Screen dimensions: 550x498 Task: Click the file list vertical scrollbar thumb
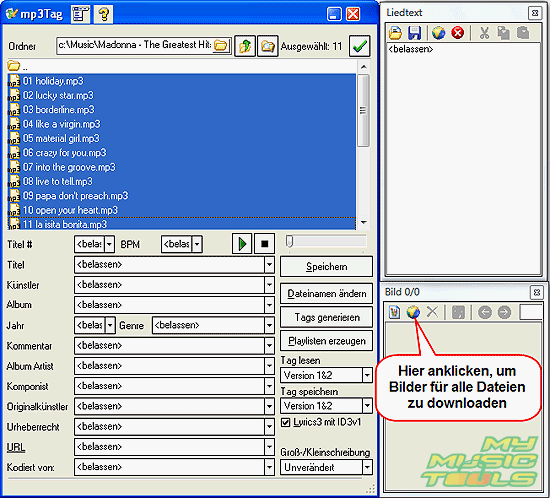(x=363, y=110)
